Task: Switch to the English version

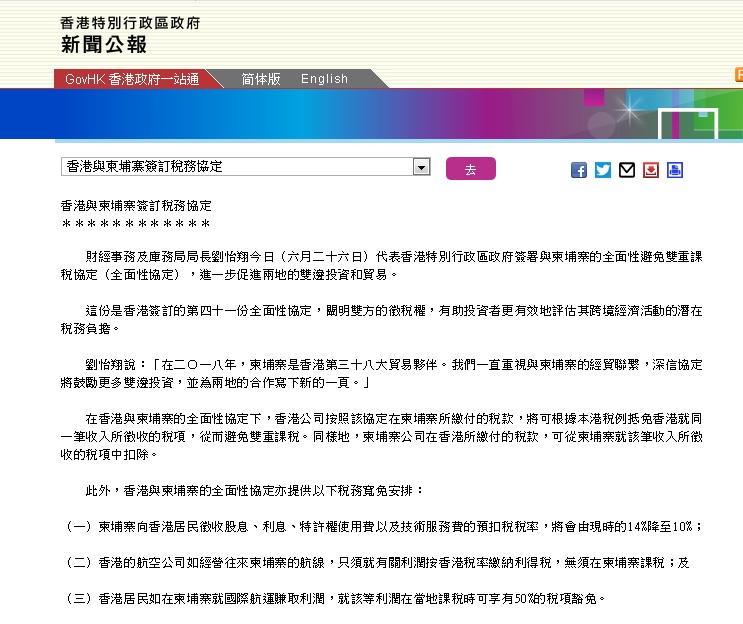Action: click(x=325, y=79)
